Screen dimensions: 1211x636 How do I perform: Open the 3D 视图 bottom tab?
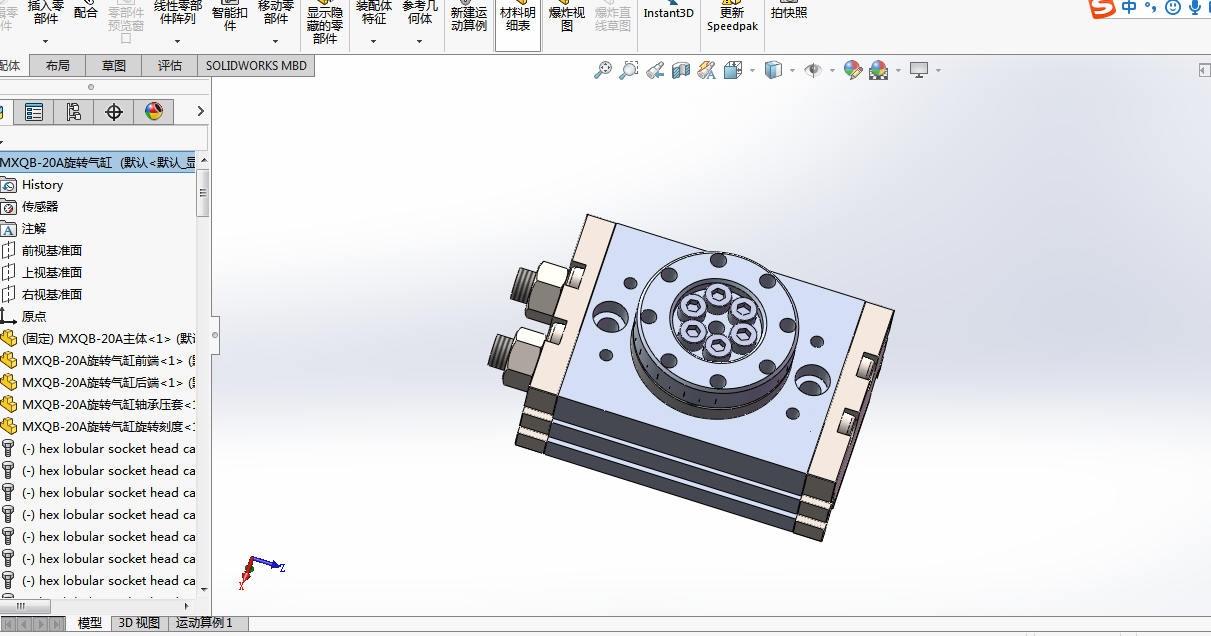tap(139, 623)
